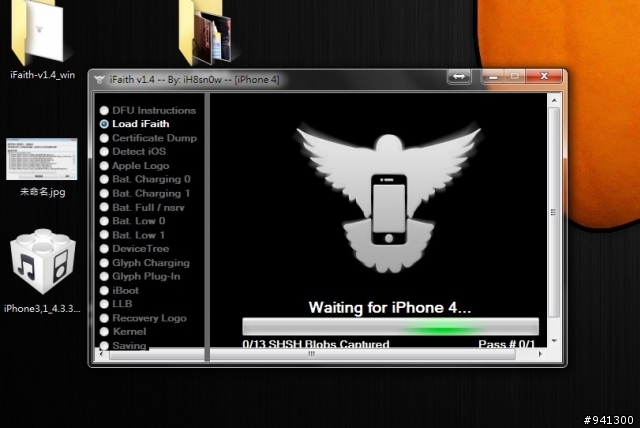Click the double-arrow button in iFaith title bar
The image size is (640, 428).
coord(459,76)
